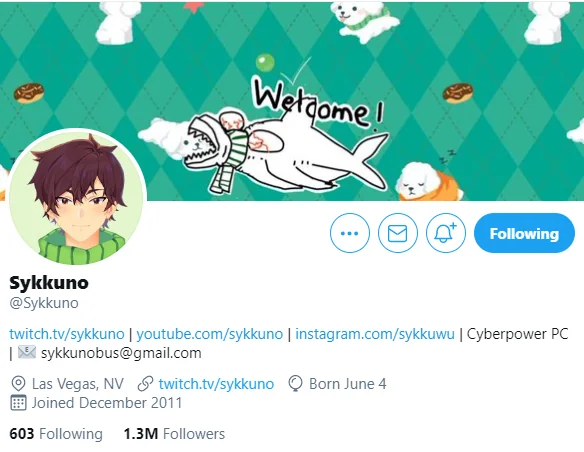View the 603 Following list
Viewport: 584px width, 452px height.
click(x=56, y=434)
